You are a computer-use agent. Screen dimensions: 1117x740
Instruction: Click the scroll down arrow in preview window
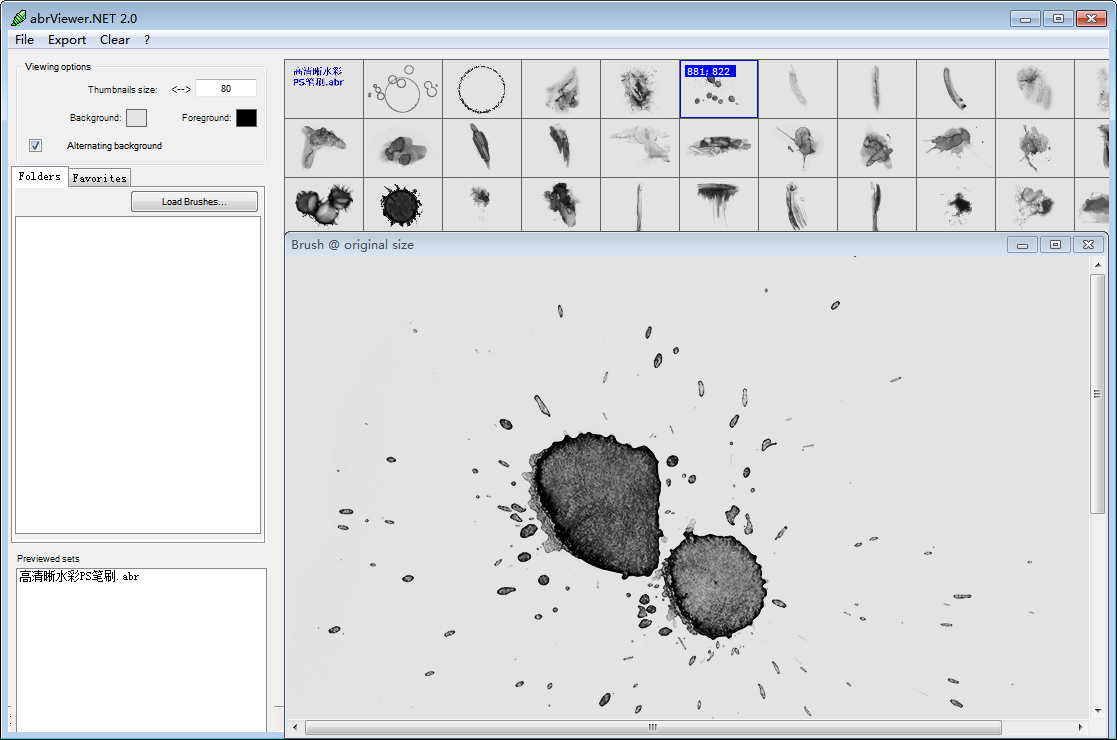tap(1098, 710)
